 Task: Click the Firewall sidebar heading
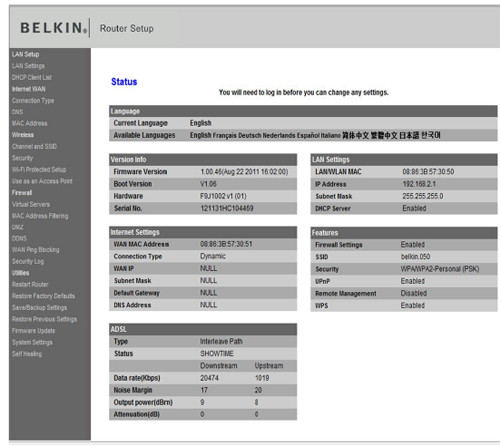pyautogui.click(x=22, y=193)
